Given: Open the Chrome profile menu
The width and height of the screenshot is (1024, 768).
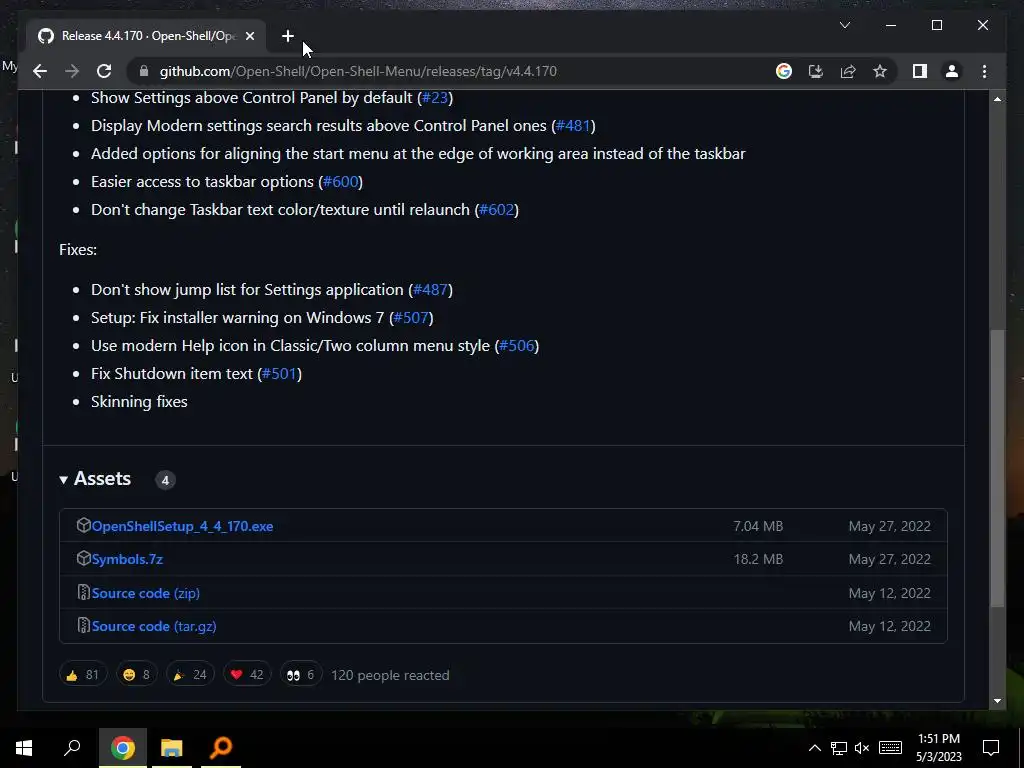Looking at the screenshot, I should pos(952,71).
